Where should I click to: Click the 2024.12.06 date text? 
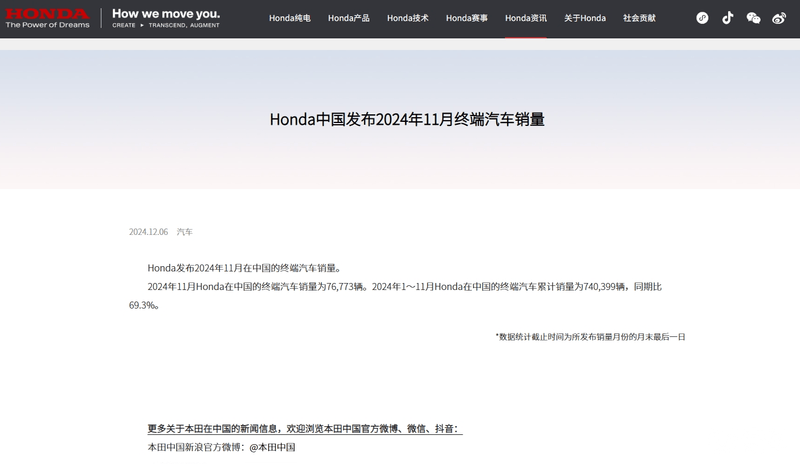148,232
